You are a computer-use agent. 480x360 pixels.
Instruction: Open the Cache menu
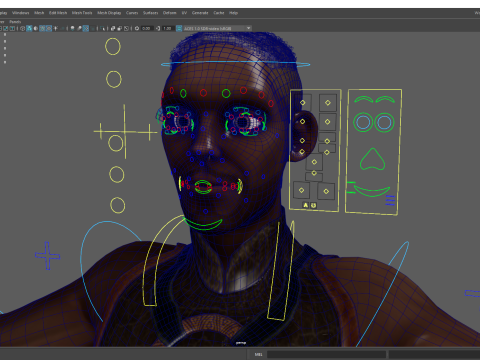219,13
